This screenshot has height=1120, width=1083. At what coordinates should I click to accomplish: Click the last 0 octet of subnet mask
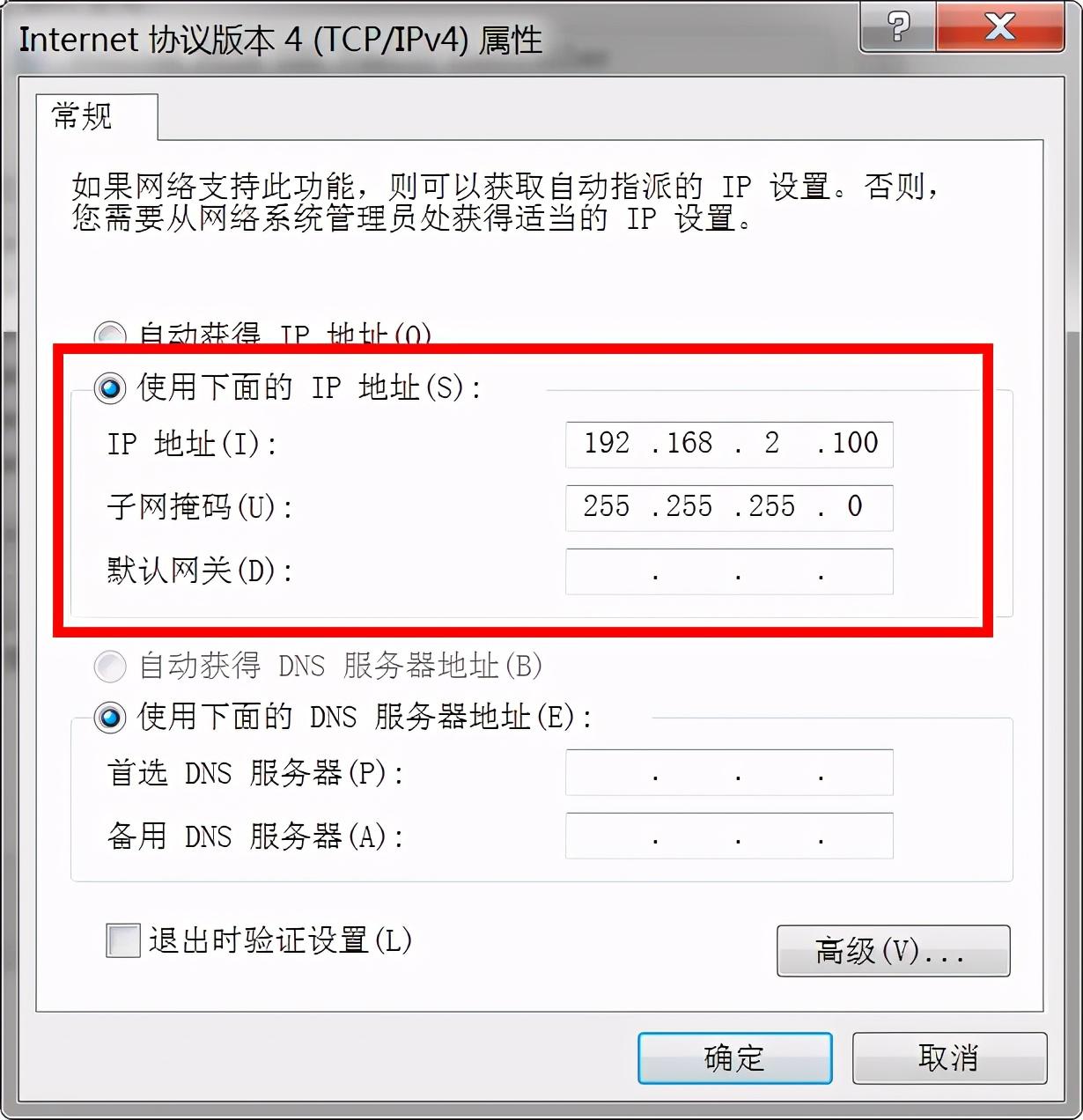855,506
